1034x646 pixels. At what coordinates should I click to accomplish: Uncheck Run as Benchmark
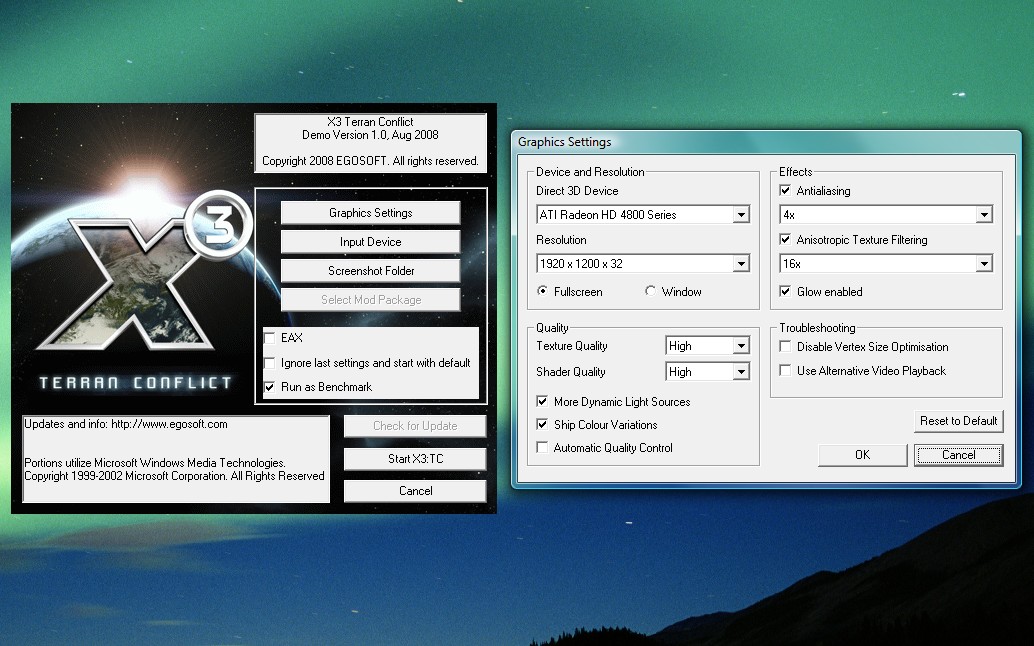pos(270,387)
